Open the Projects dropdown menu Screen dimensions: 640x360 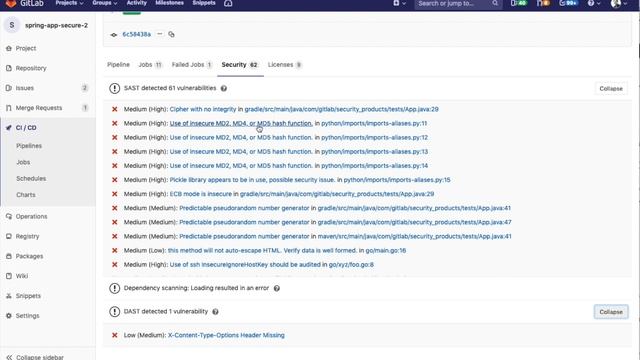(69, 3)
